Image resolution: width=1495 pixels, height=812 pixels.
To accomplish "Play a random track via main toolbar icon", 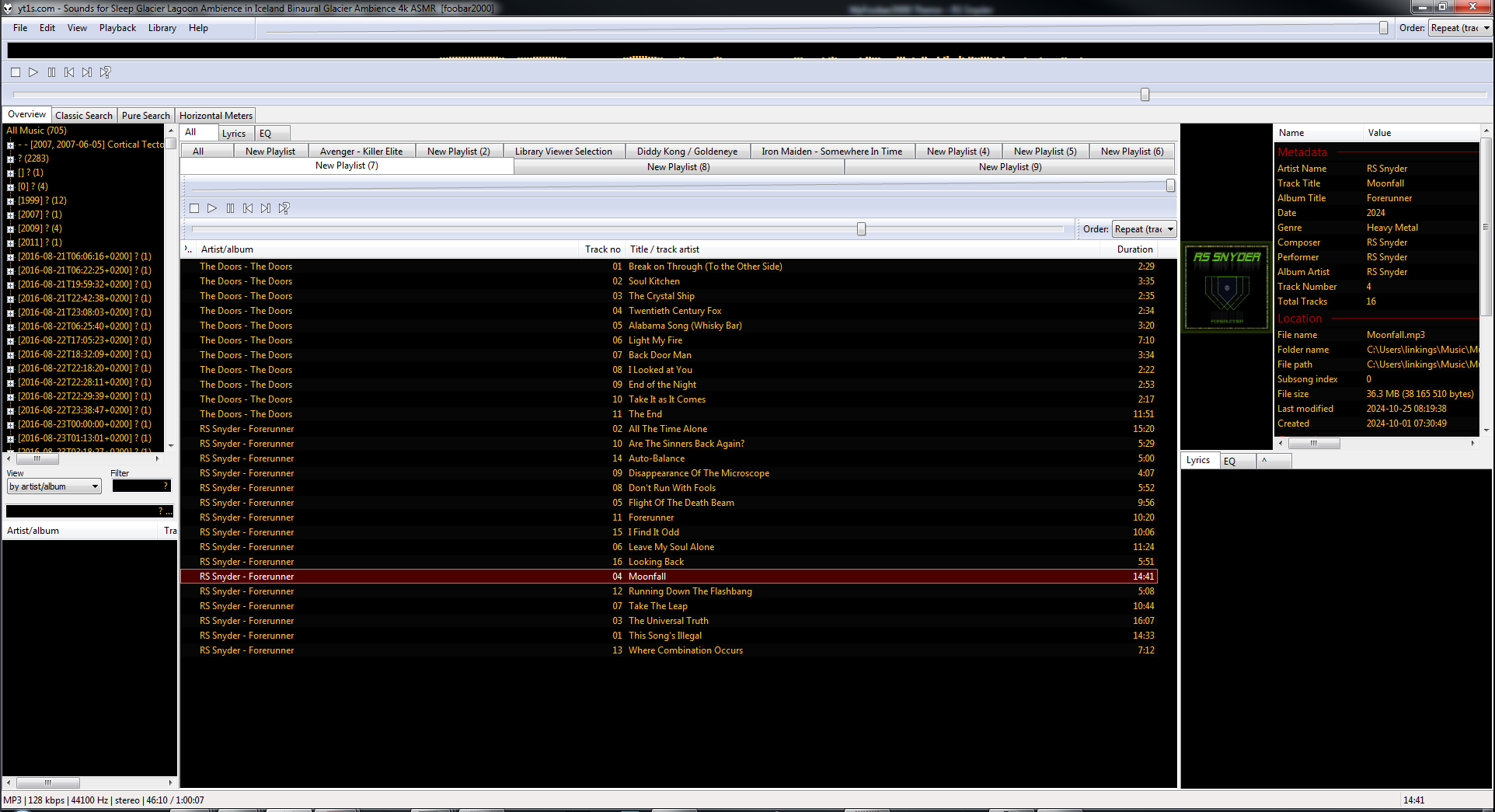I will (105, 72).
